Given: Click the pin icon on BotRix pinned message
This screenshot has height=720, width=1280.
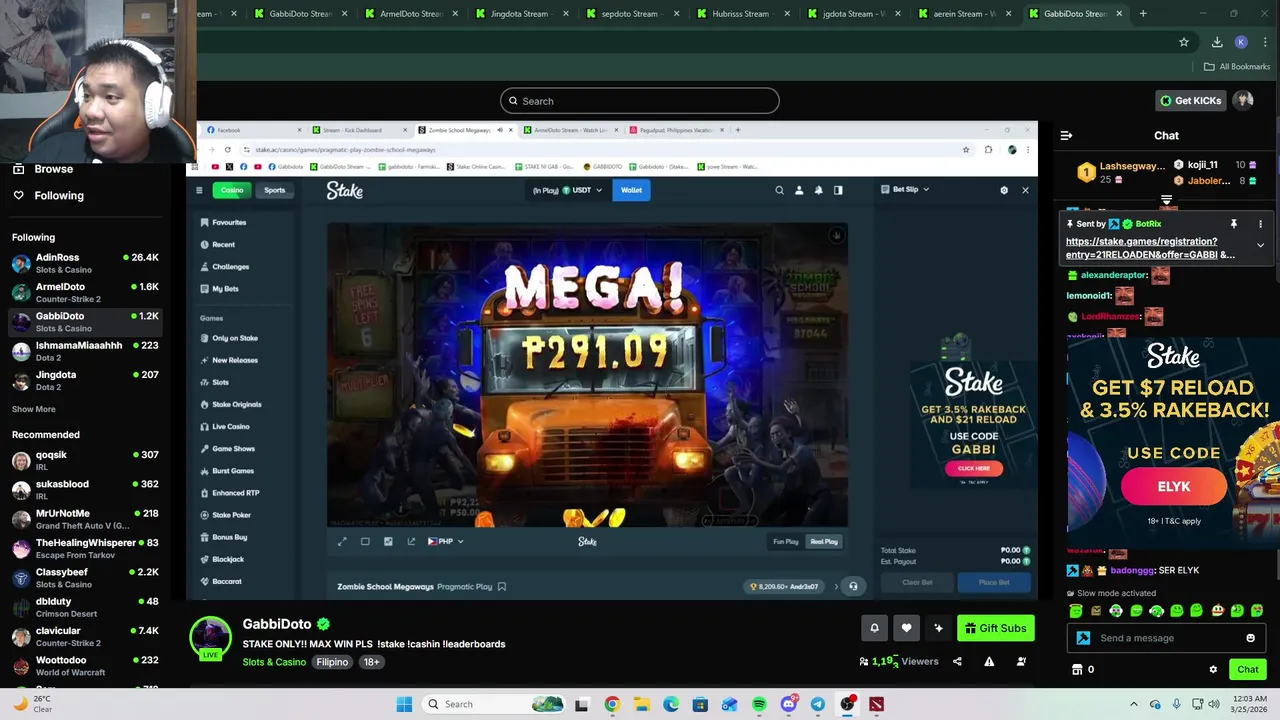Looking at the screenshot, I should pos(1233,224).
